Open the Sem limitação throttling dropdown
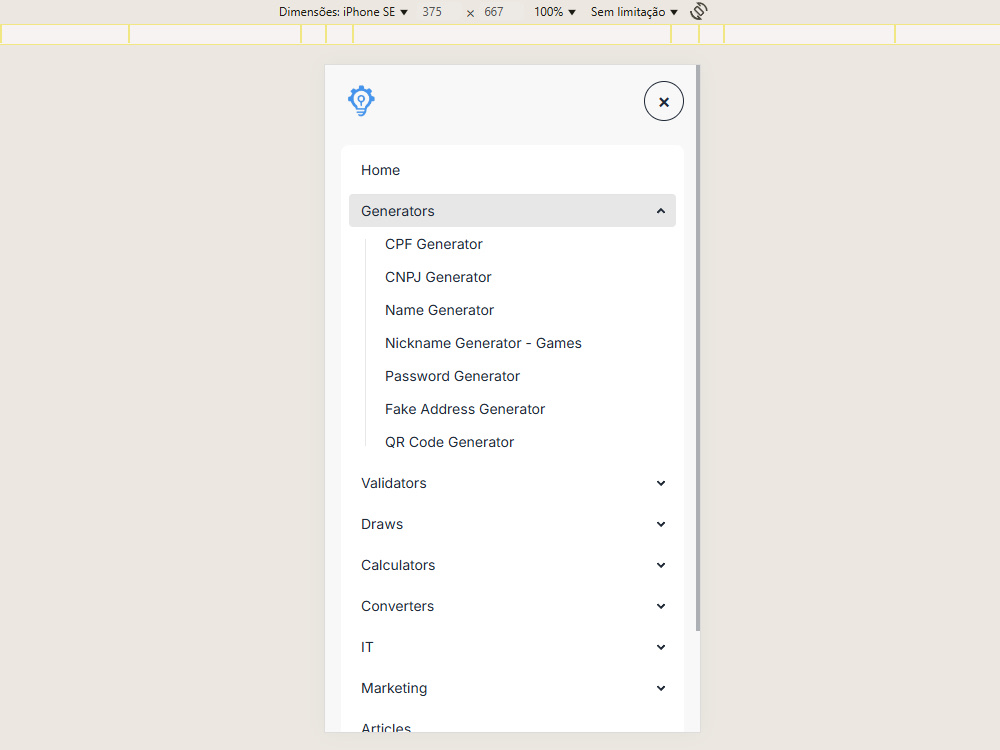This screenshot has height=750, width=1000. (634, 12)
